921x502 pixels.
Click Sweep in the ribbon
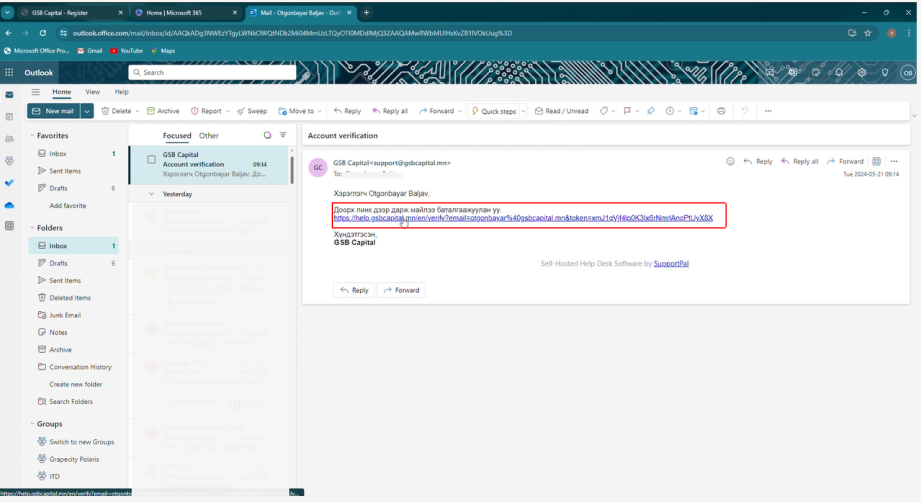252,111
